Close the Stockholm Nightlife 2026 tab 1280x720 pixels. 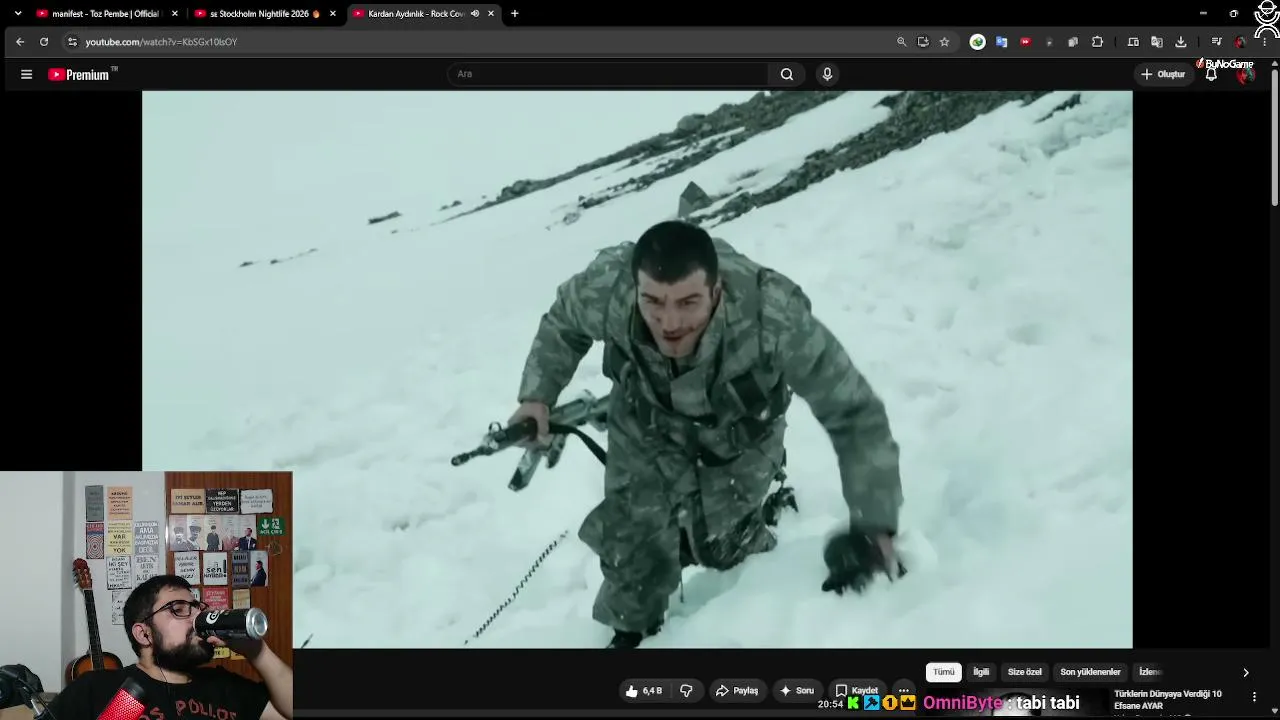point(333,14)
